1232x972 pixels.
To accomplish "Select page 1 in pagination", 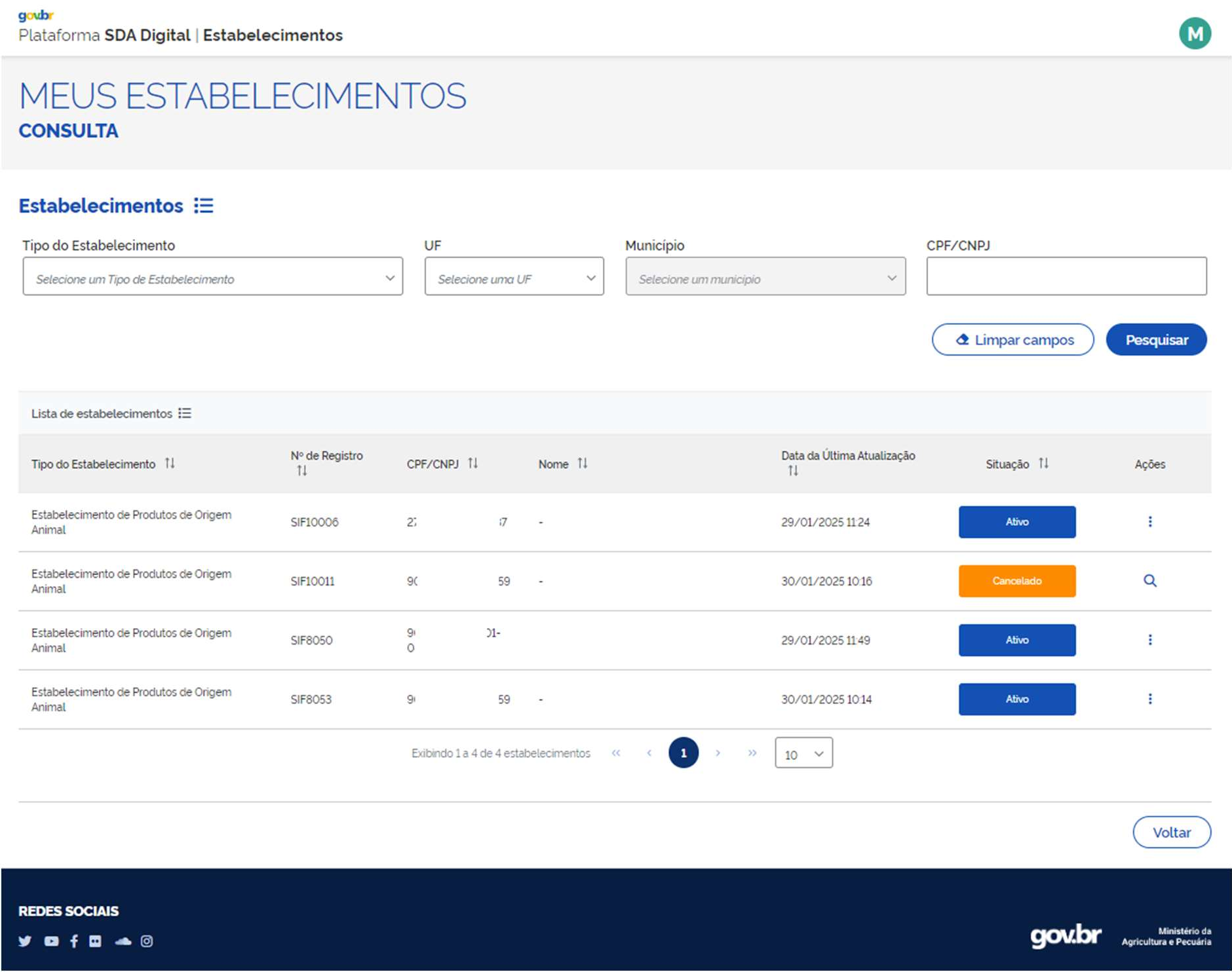I will pyautogui.click(x=683, y=753).
